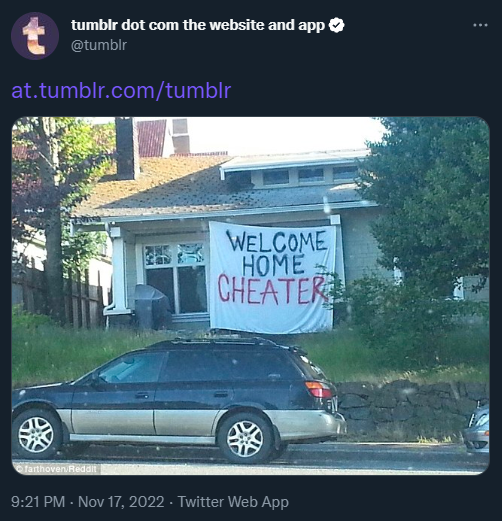This screenshot has height=521, width=502.
Task: Click the parked station wagon in the photo
Action: pyautogui.click(x=179, y=400)
